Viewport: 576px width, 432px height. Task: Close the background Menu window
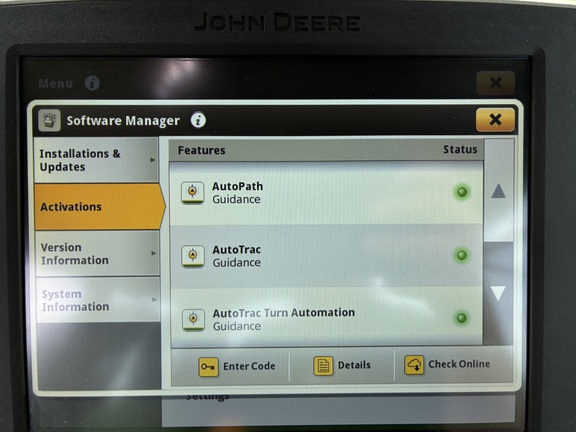point(496,83)
